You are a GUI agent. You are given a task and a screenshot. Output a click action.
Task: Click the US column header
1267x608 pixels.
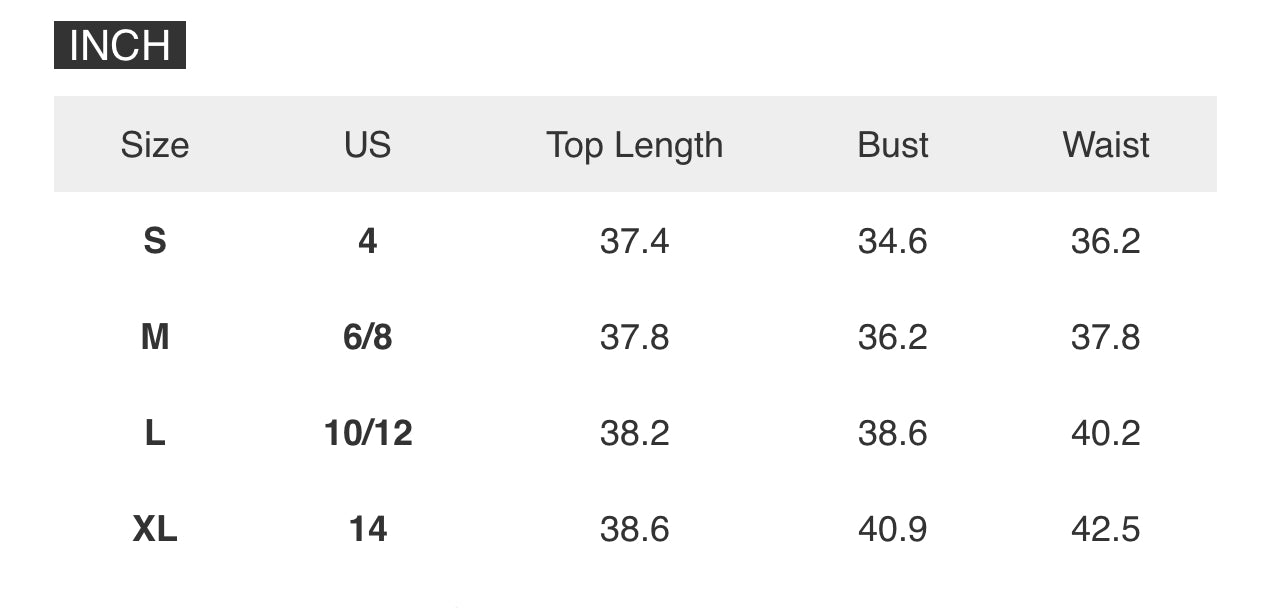pos(367,145)
